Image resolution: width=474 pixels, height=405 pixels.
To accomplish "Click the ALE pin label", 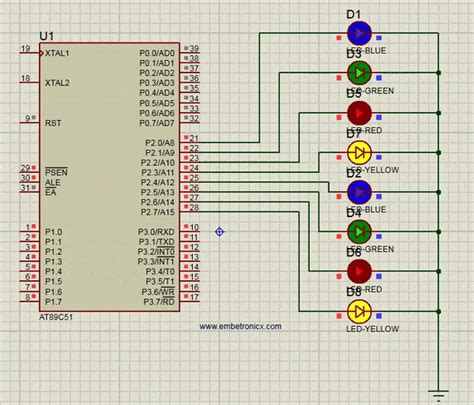I will pos(53,182).
